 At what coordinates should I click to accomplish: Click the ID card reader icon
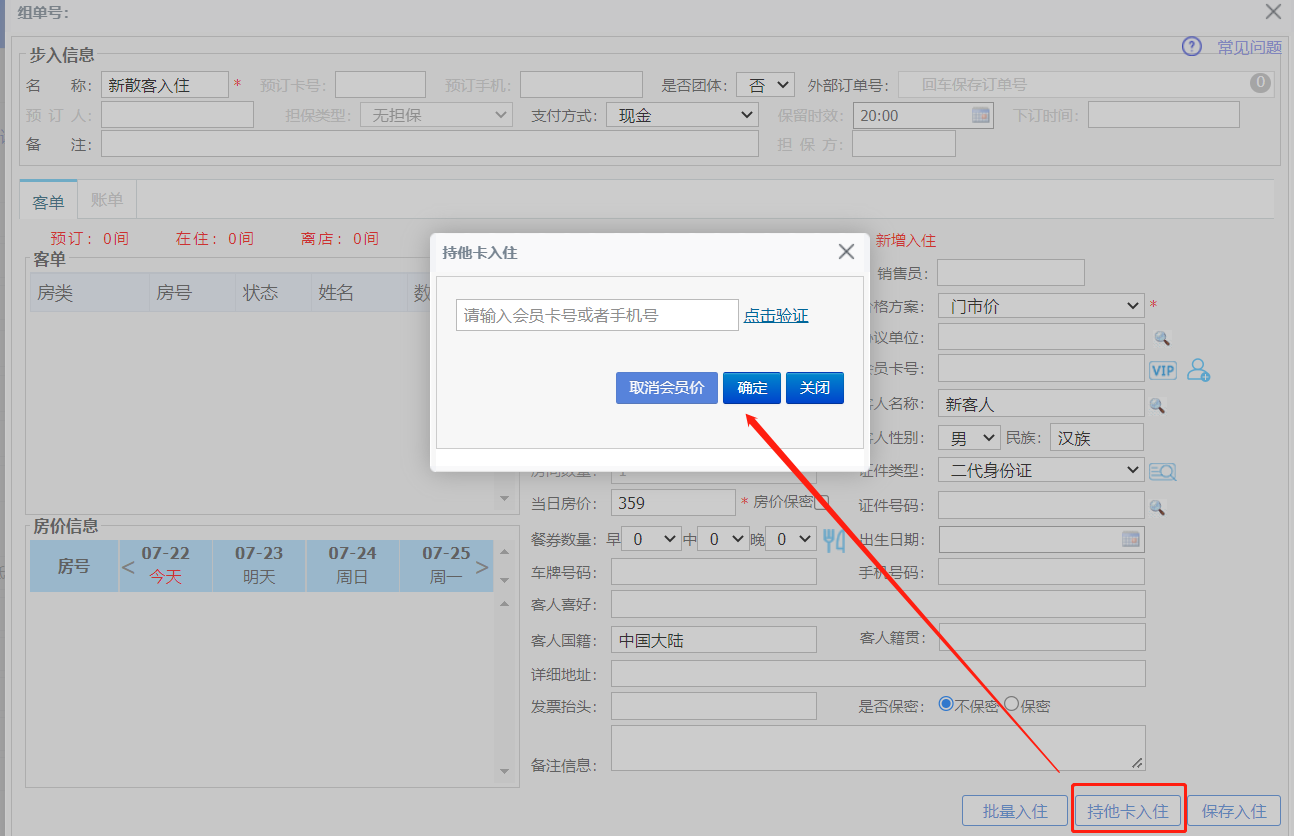coord(1162,471)
